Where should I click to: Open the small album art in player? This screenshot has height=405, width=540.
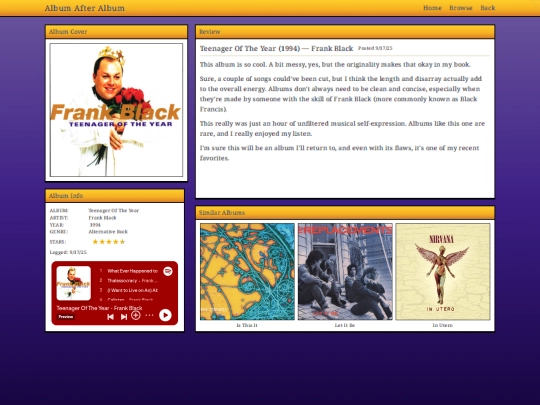pyautogui.click(x=74, y=283)
